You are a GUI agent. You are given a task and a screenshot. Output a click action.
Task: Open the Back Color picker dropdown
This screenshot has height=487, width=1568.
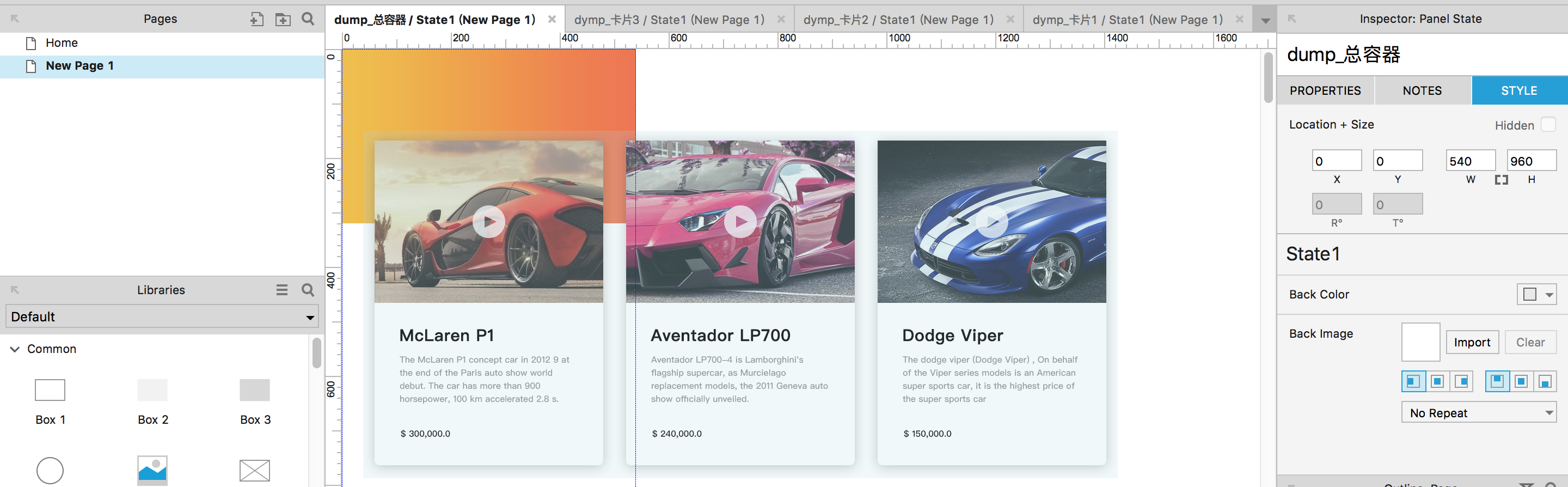[1536, 295]
